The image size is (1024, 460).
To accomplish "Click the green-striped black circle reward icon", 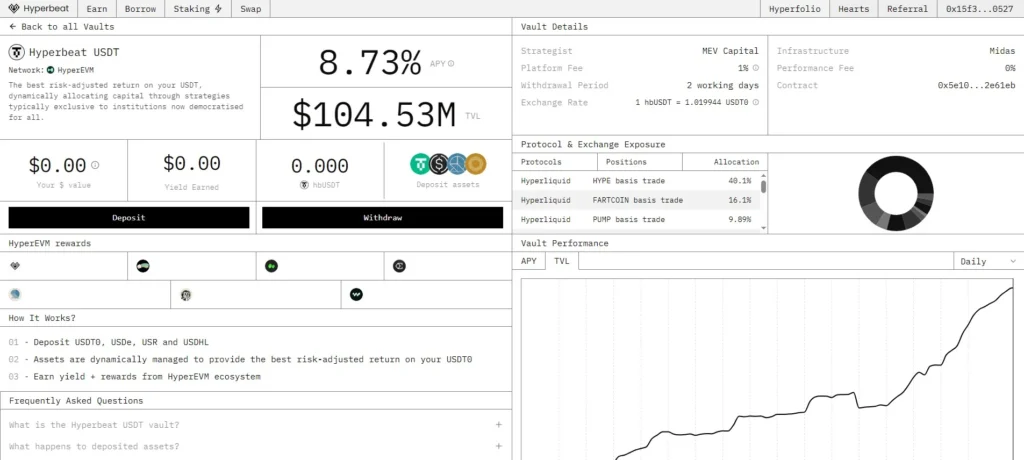I will [143, 266].
